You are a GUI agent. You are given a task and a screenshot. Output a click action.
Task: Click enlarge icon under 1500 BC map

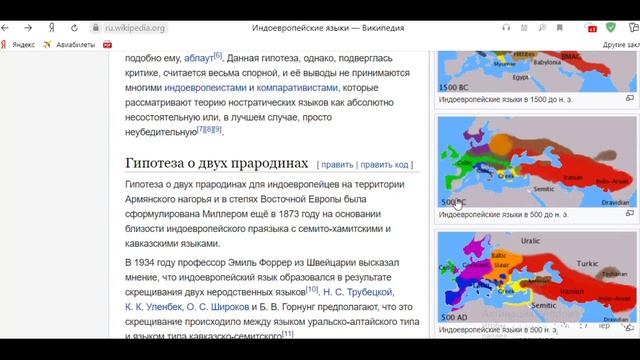[630, 98]
